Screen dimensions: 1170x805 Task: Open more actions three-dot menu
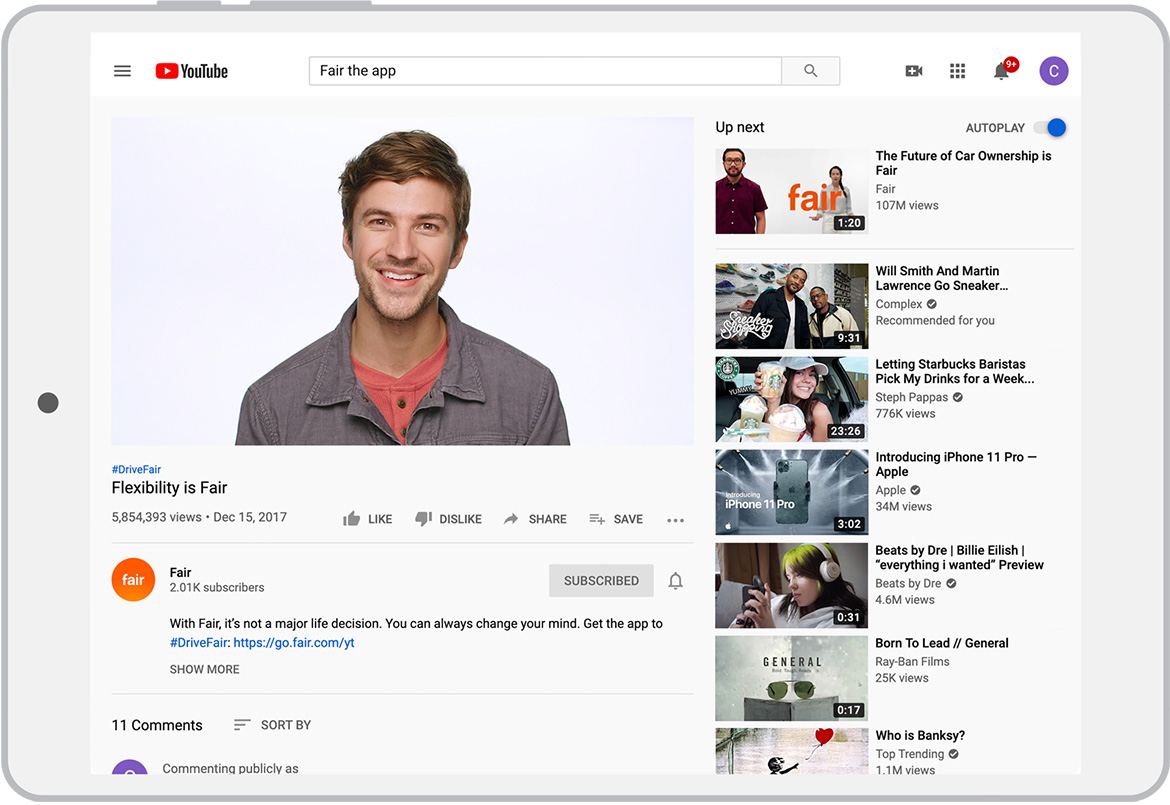click(x=675, y=520)
